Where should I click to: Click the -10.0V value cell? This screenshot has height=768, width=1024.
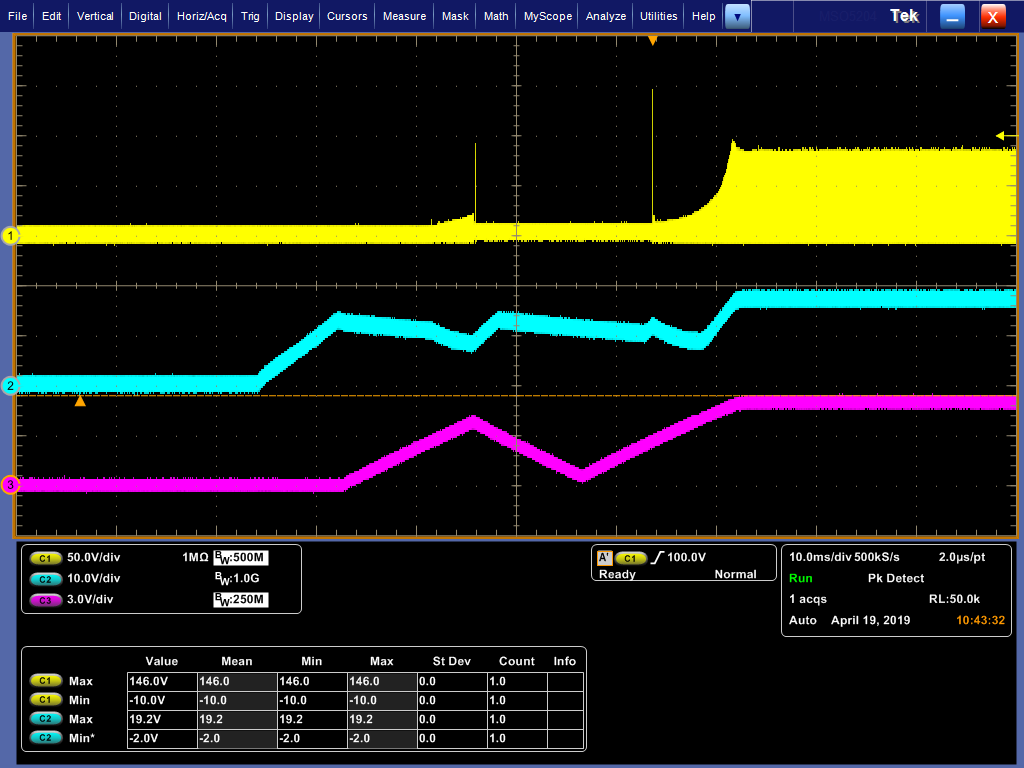click(x=162, y=700)
